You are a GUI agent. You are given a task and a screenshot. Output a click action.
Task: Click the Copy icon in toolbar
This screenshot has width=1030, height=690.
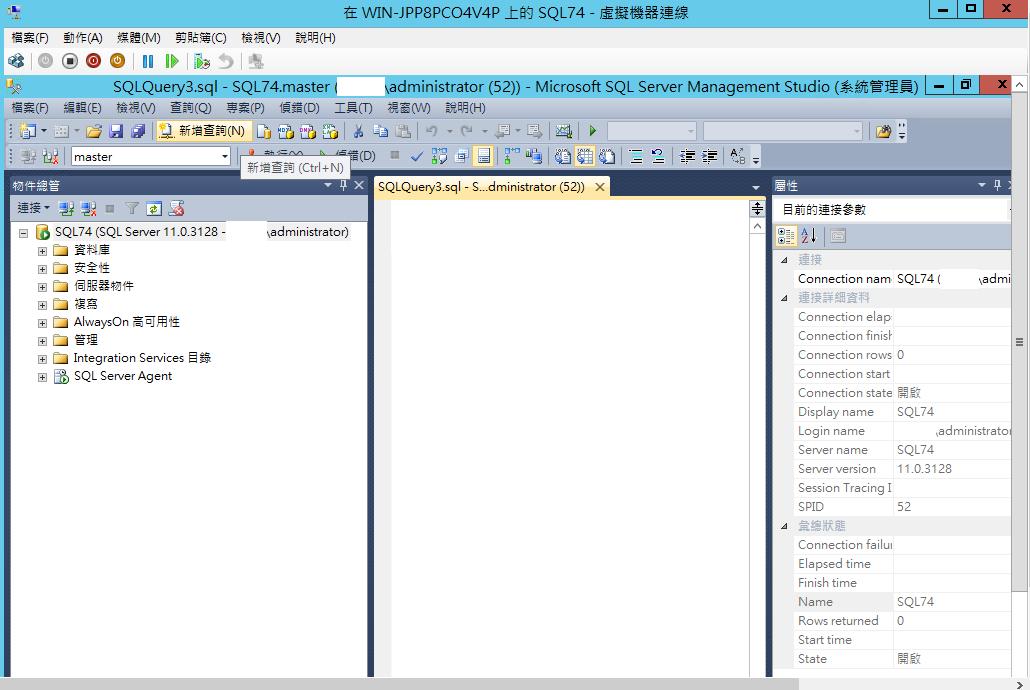[380, 131]
